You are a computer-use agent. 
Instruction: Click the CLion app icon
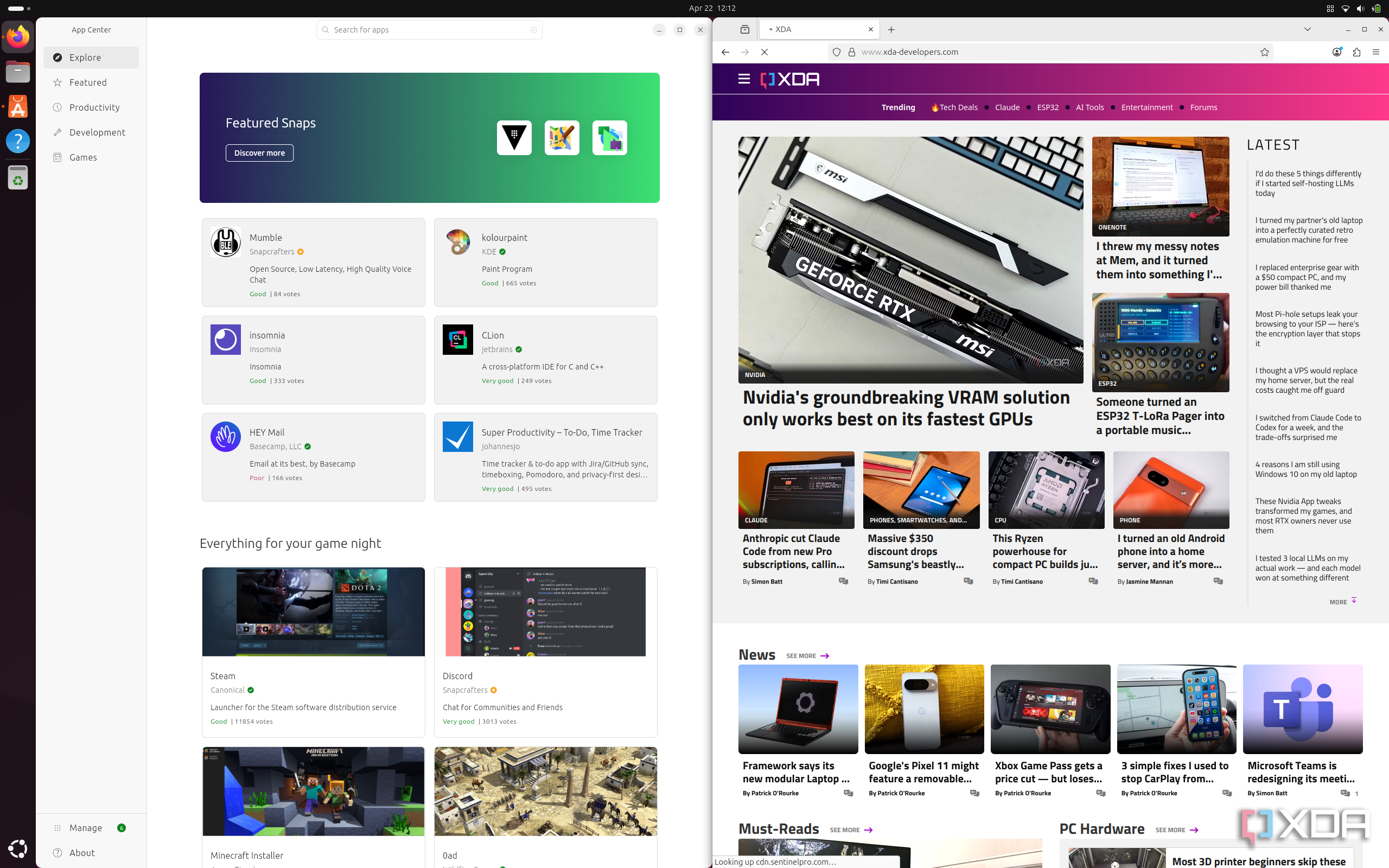(458, 339)
